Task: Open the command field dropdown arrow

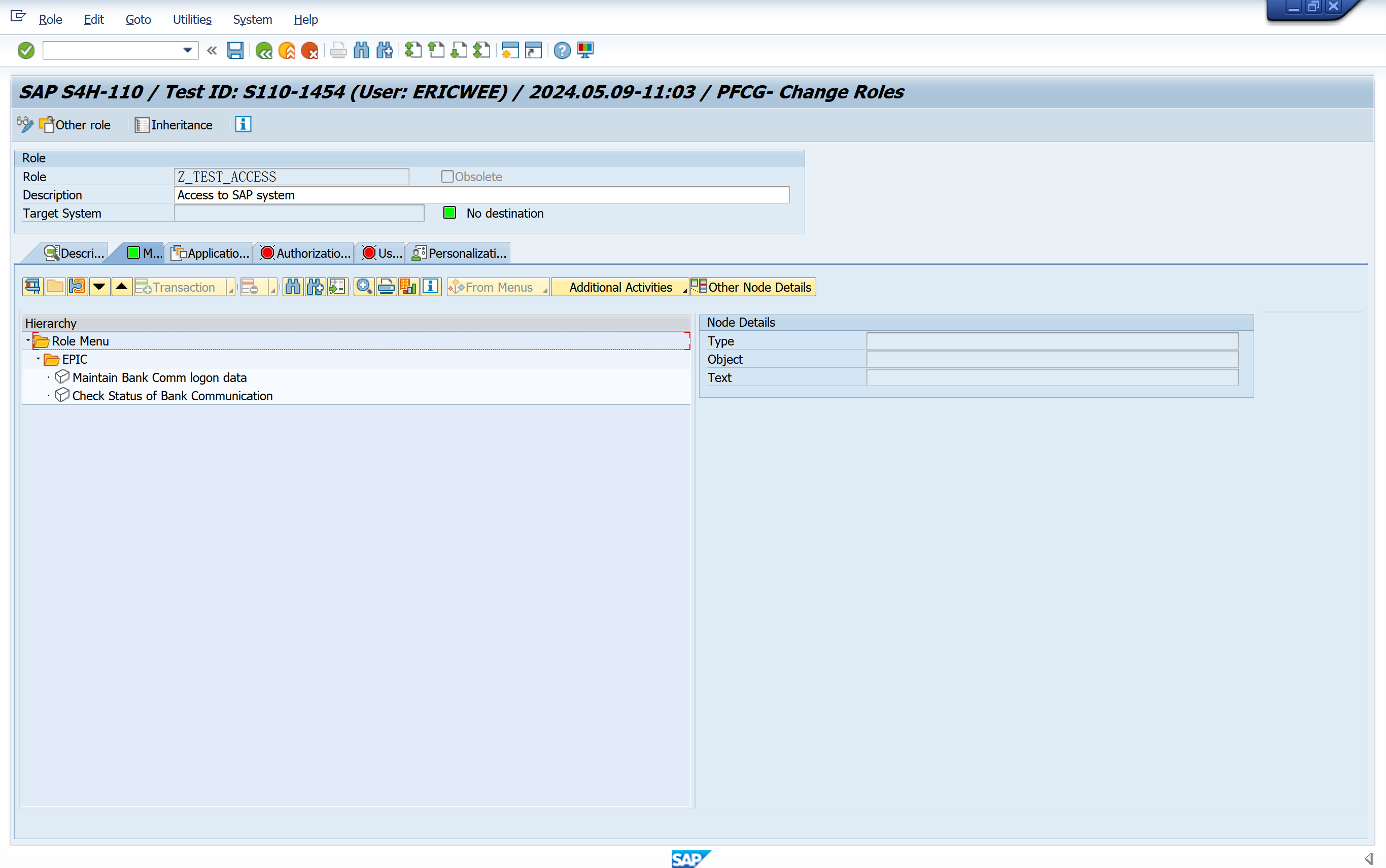Action: click(x=187, y=51)
